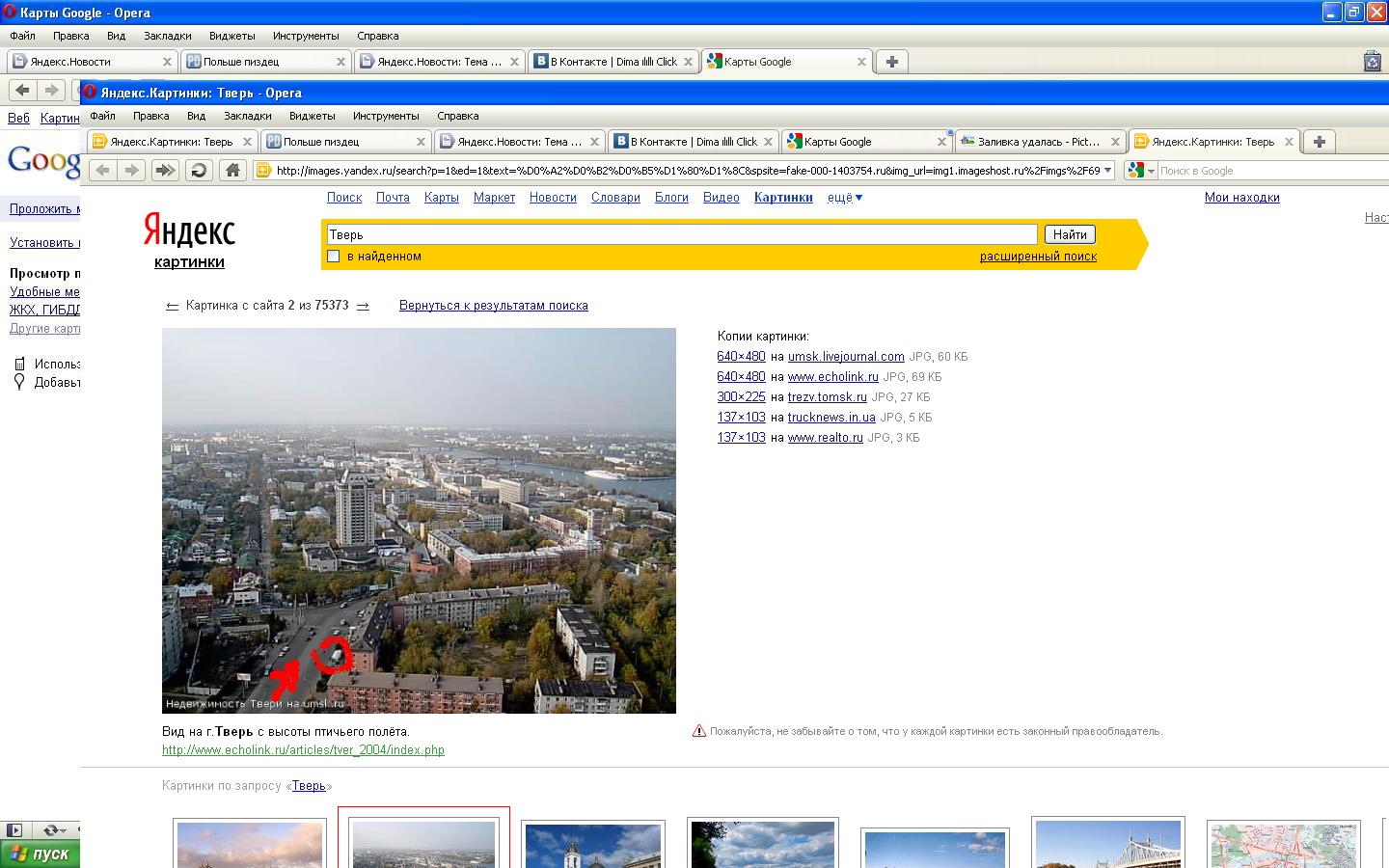The image size is (1389, 868).
Task: Expand the «ещё» services dropdown
Action: pos(845,198)
